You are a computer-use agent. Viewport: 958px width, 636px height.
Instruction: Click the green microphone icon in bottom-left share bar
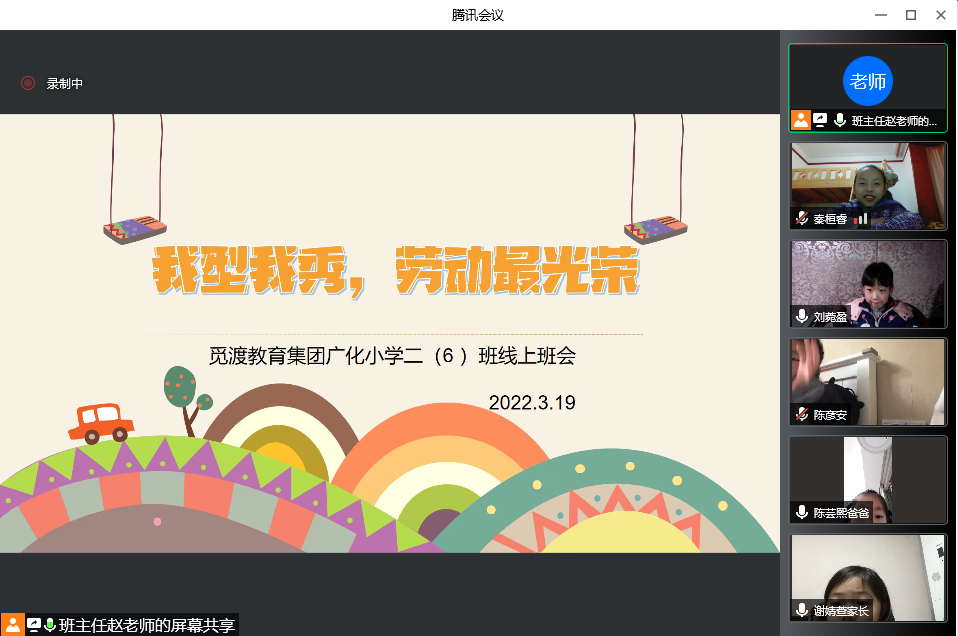(50, 625)
